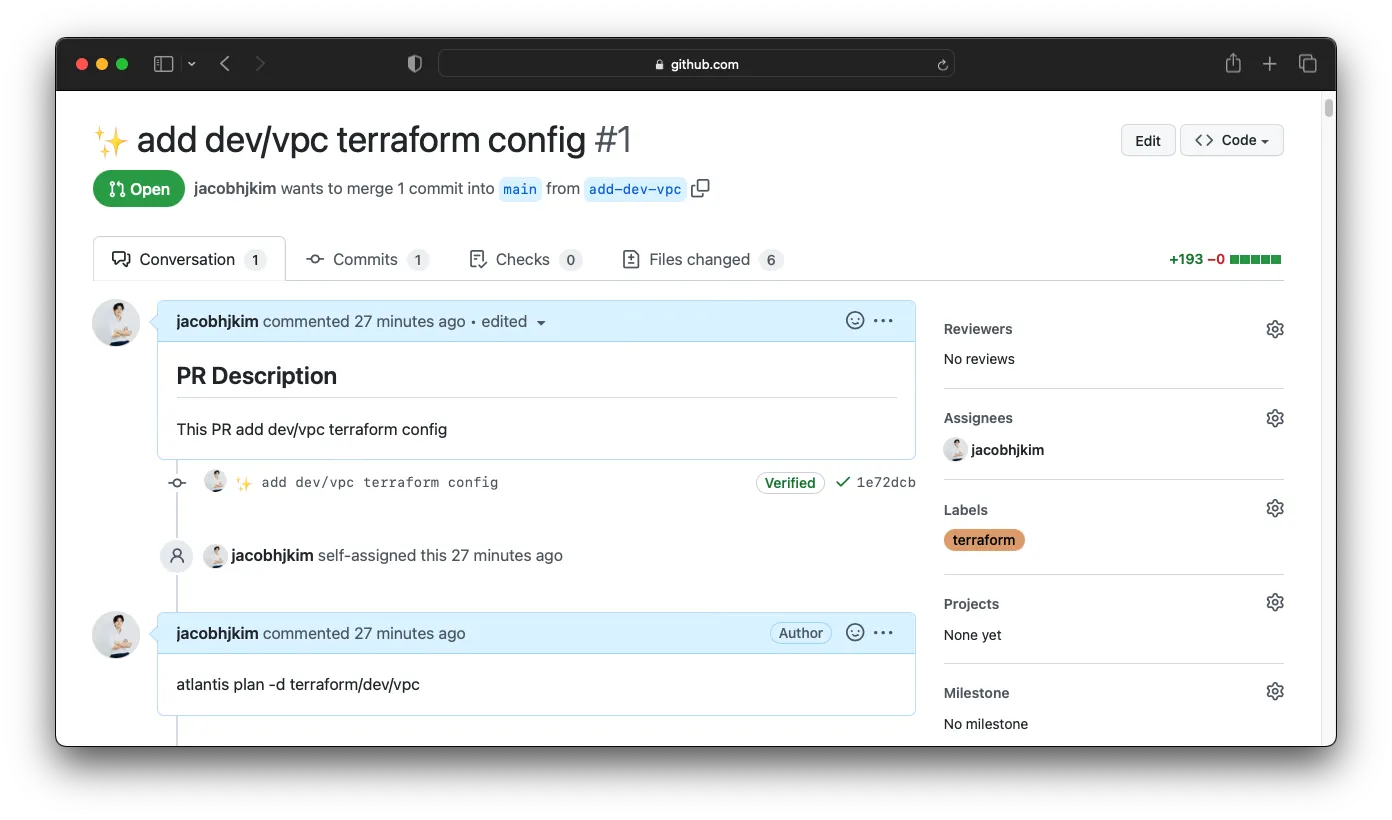Add emoji reaction to PR Description comment

pos(855,321)
